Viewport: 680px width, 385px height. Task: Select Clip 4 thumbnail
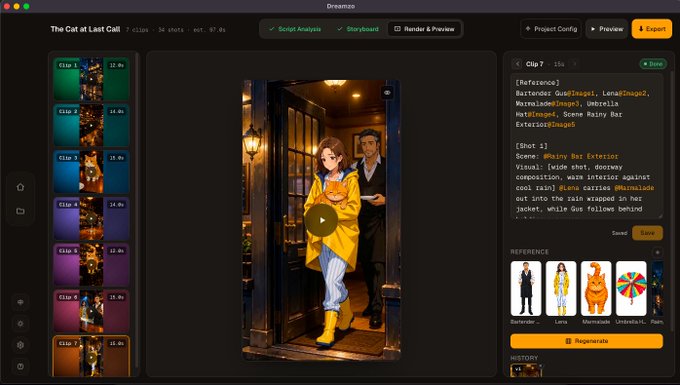(92, 219)
